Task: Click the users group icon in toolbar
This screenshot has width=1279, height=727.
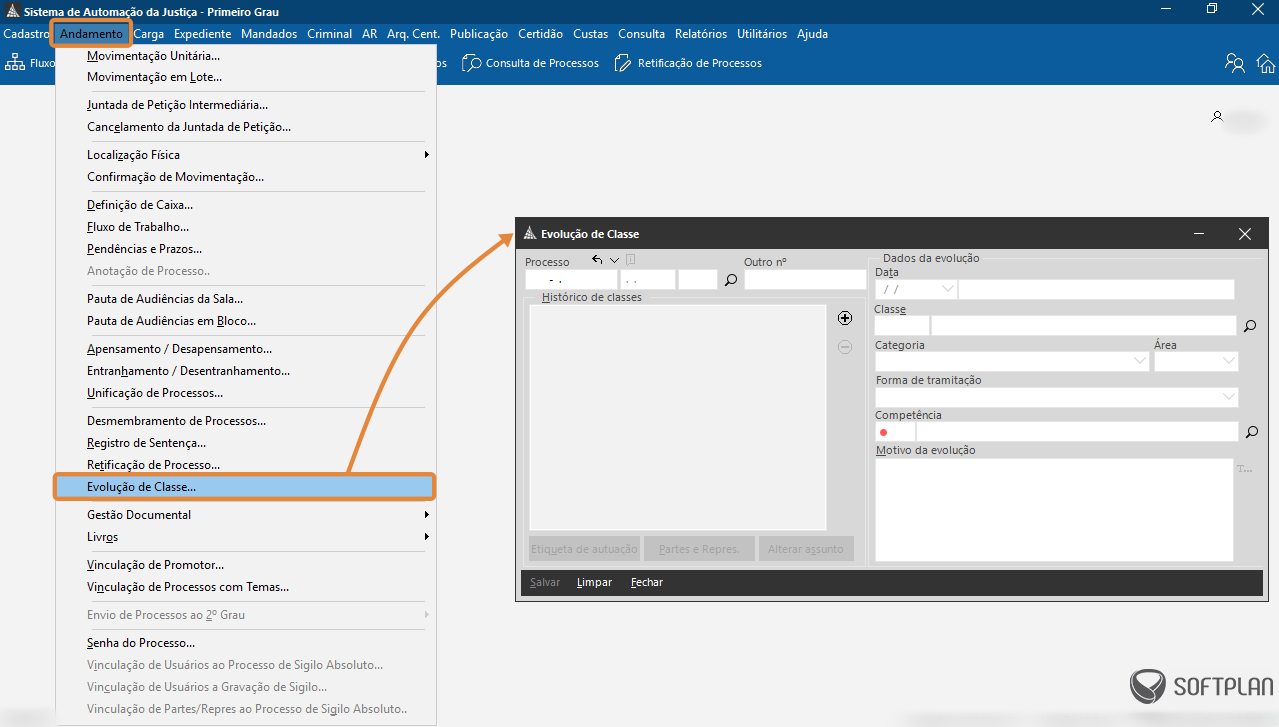Action: (1235, 63)
